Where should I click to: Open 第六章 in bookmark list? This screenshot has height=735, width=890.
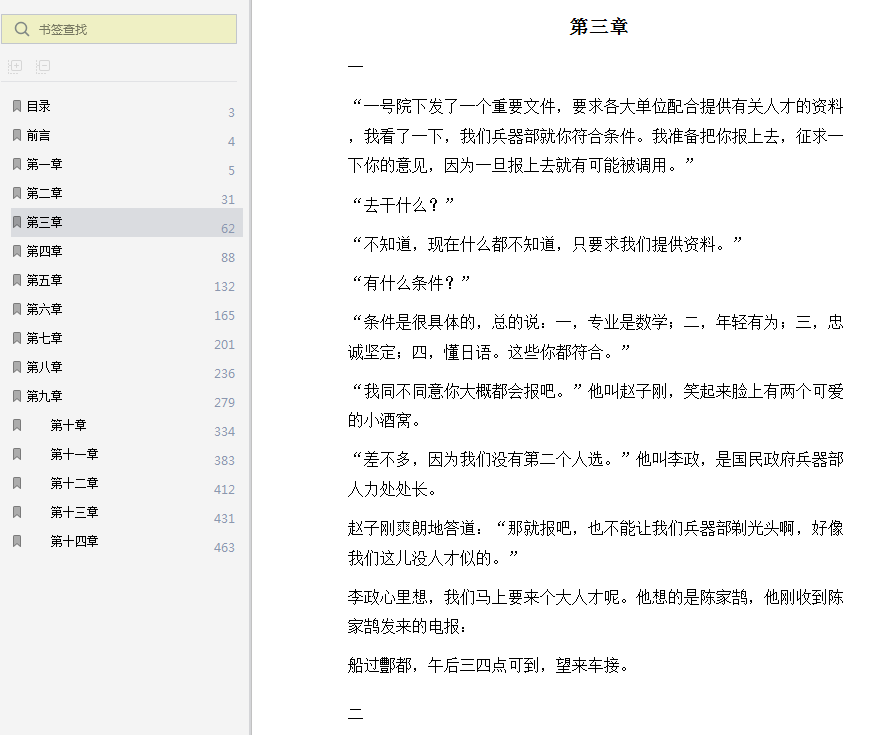click(x=44, y=309)
